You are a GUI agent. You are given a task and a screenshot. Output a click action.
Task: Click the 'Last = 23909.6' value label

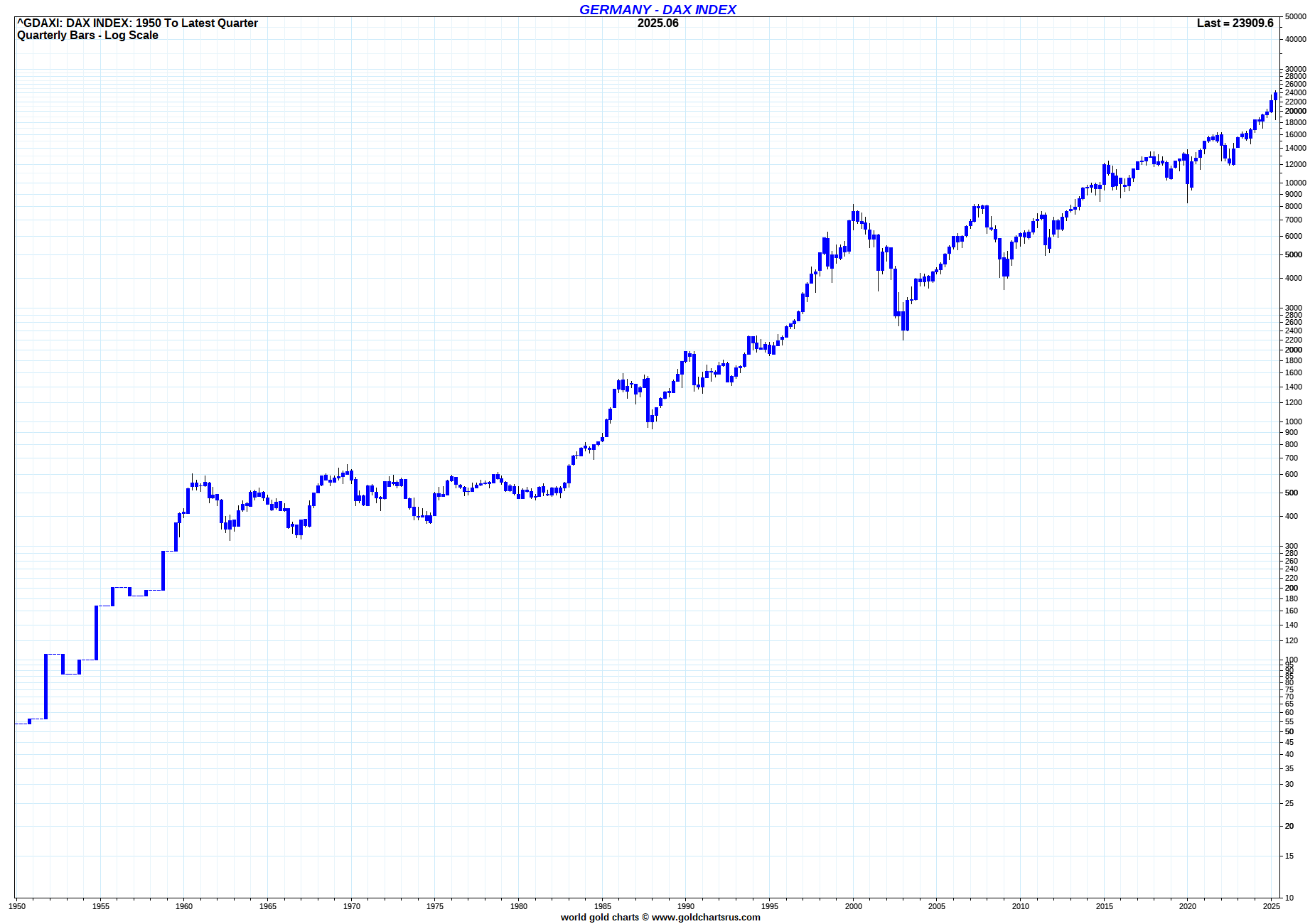[x=1235, y=23]
